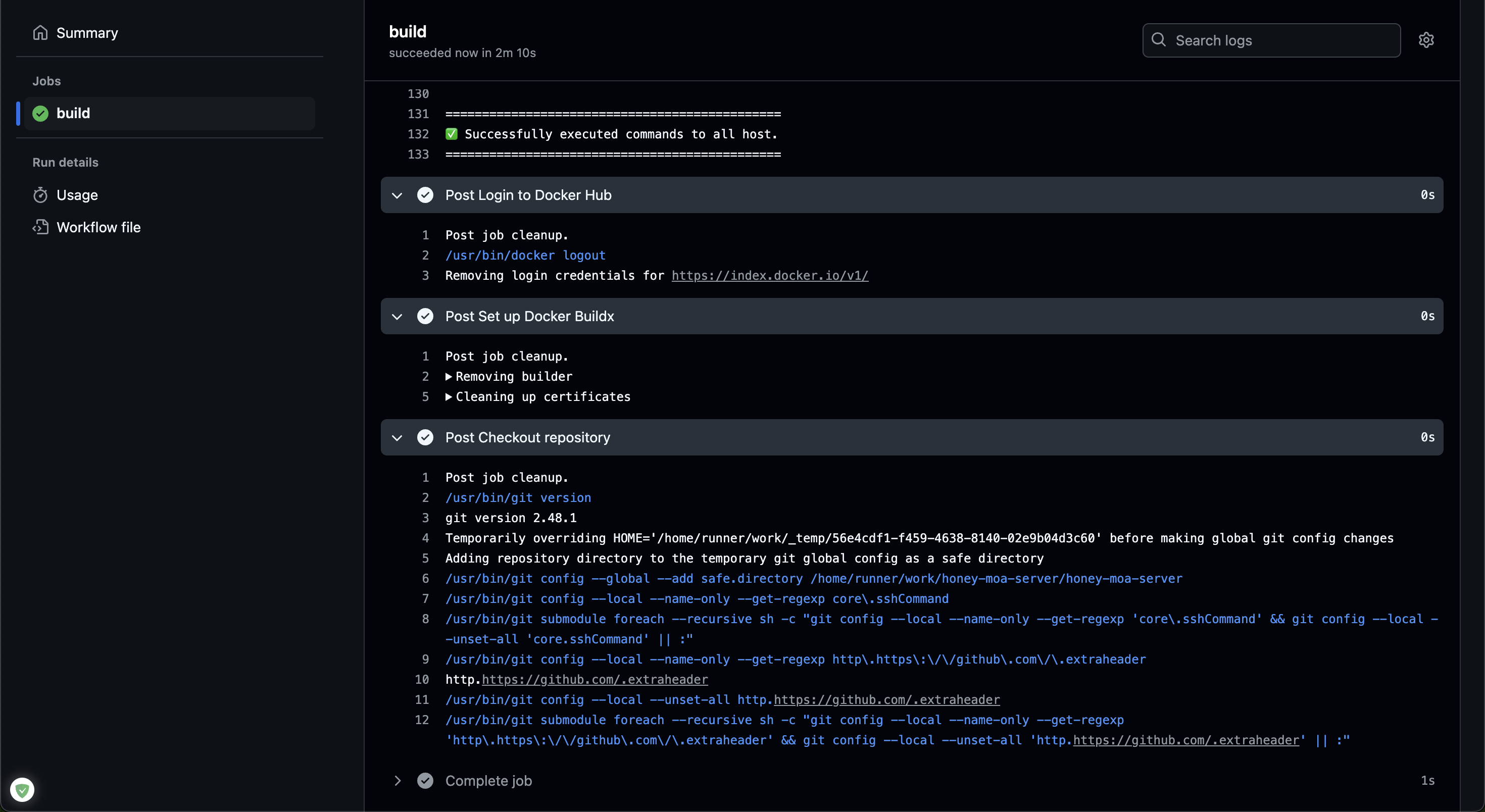Click '/usr/bin/git version' log line
This screenshot has height=812, width=1485.
pyautogui.click(x=518, y=498)
